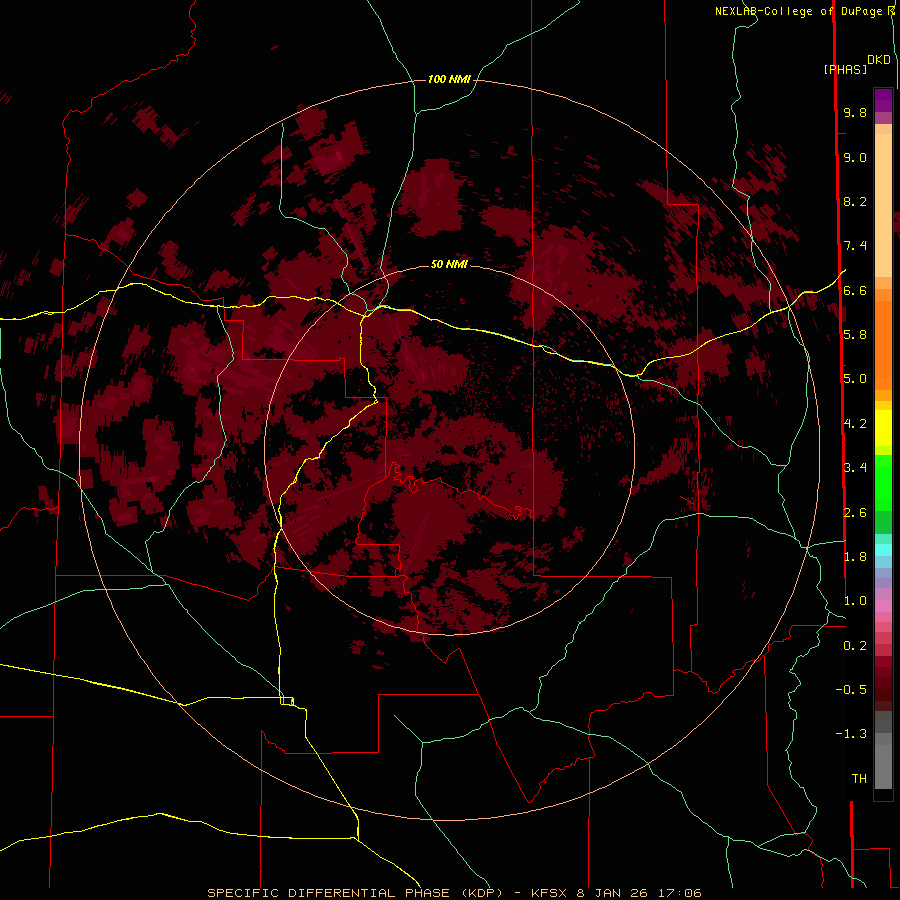Select the gray bottom color bar segment
The height and width of the screenshot is (900, 900).
[883, 766]
